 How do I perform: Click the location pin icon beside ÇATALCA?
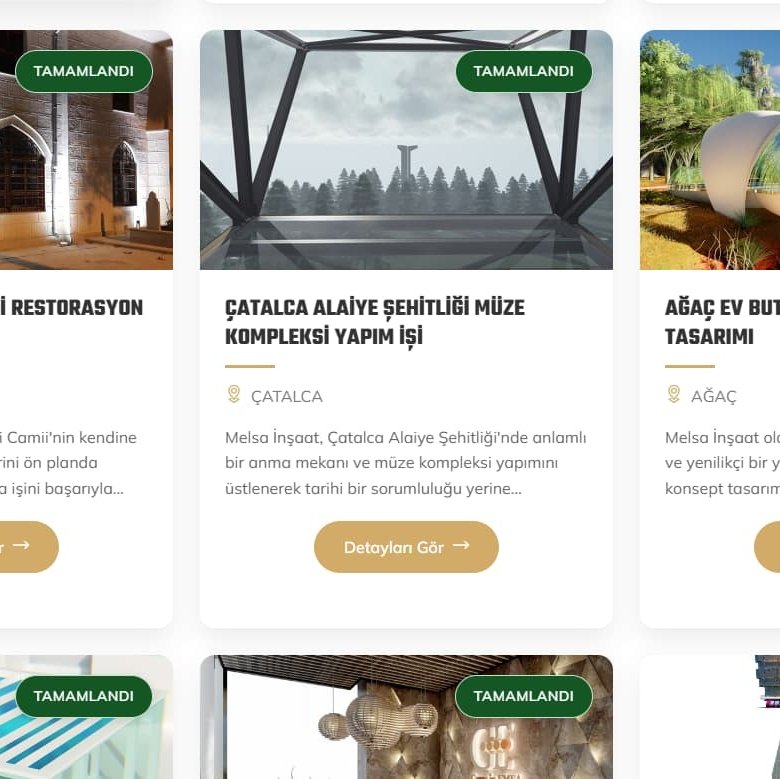click(233, 394)
